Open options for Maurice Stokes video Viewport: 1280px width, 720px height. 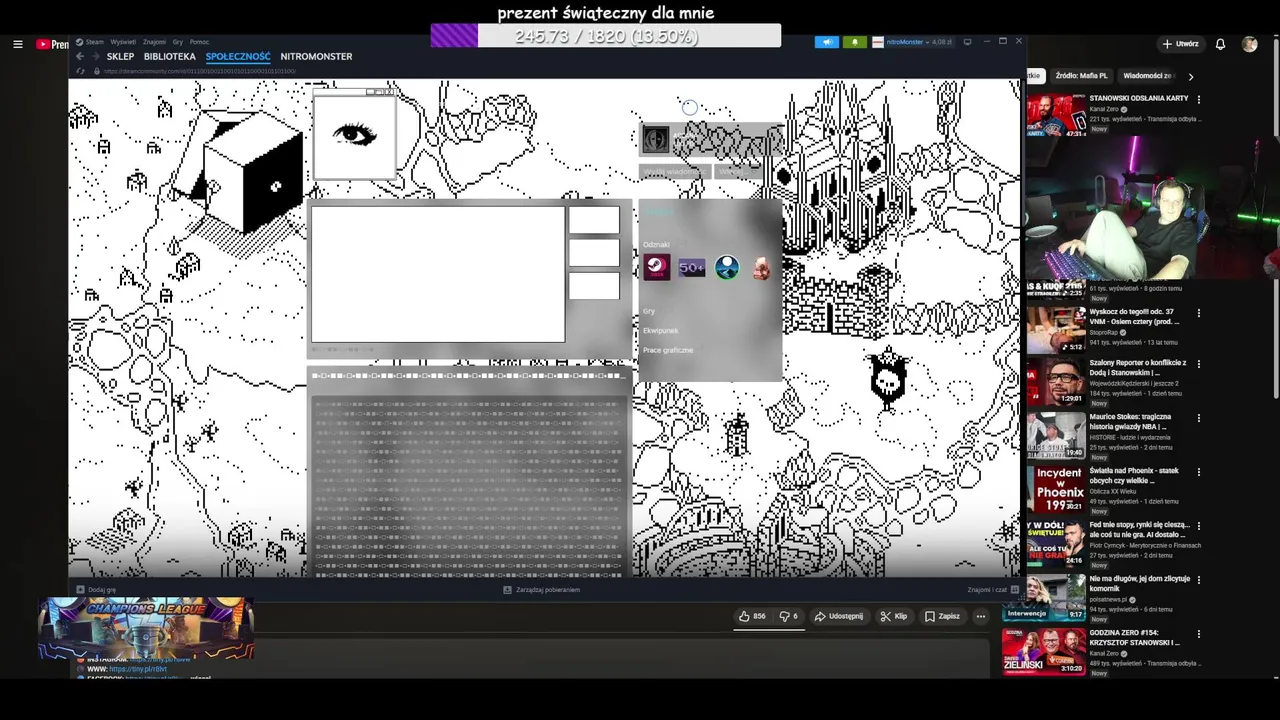pos(1198,418)
